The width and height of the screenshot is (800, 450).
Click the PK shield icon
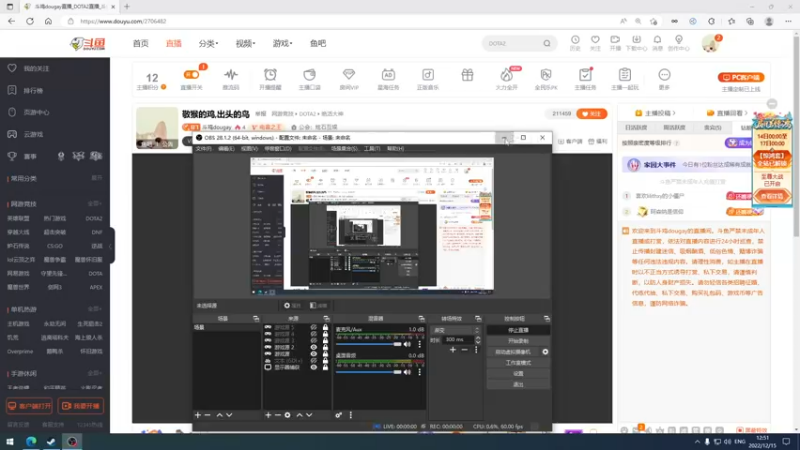point(546,74)
